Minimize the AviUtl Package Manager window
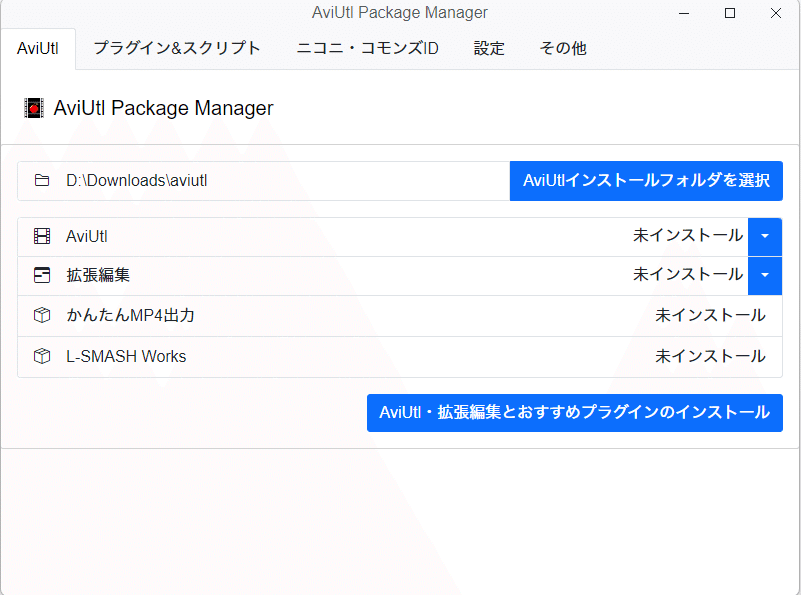 (684, 13)
